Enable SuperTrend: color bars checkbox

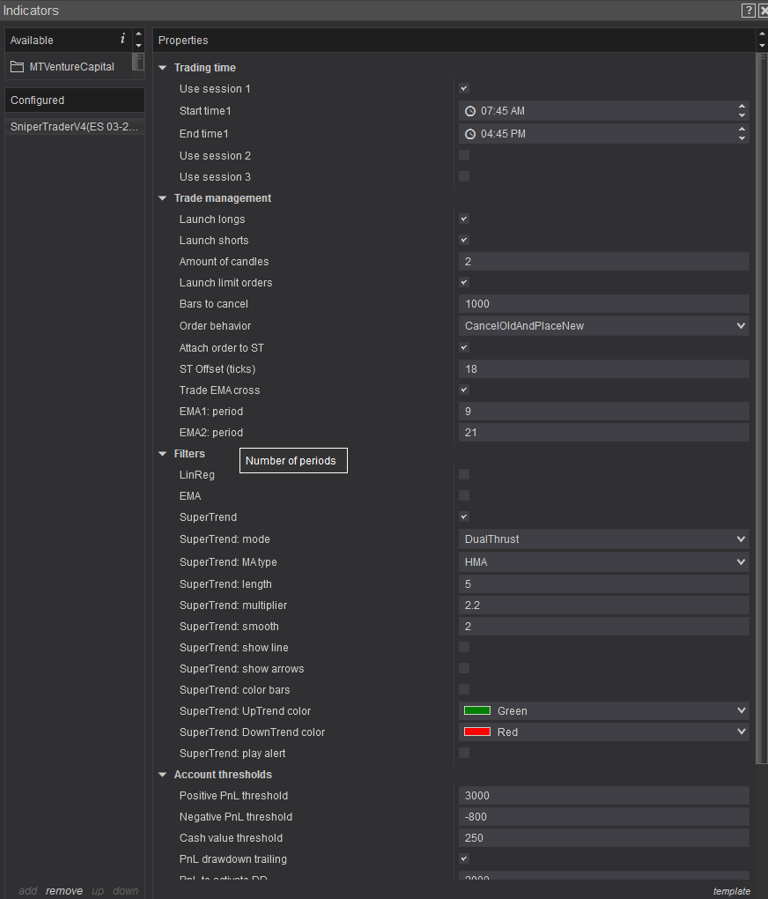[464, 689]
